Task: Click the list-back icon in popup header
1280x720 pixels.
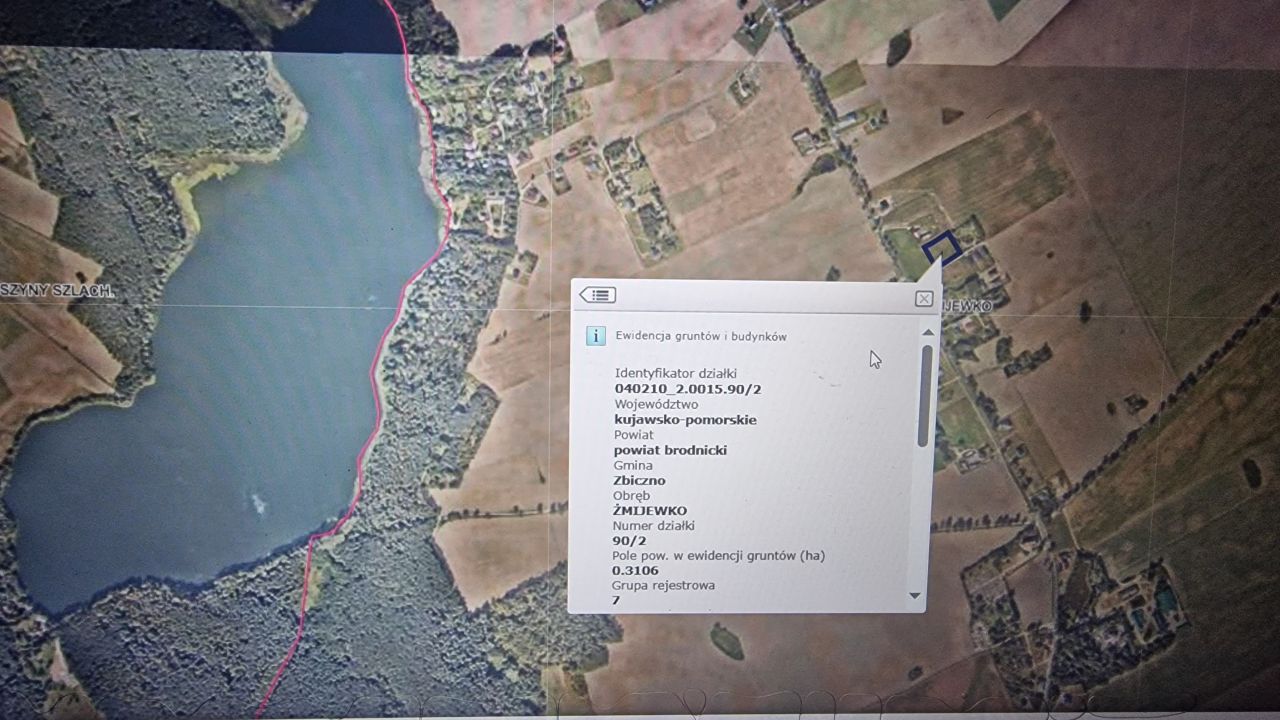Action: coord(597,295)
